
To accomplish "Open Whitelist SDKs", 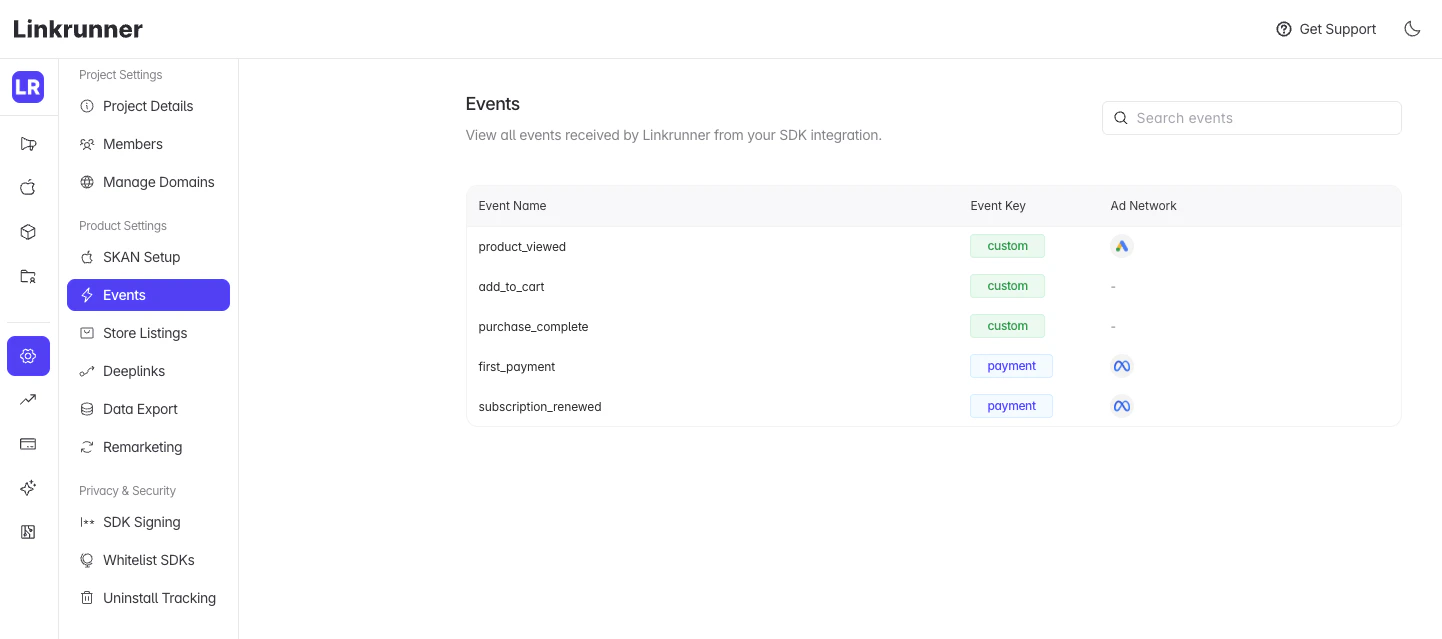I will click(148, 560).
